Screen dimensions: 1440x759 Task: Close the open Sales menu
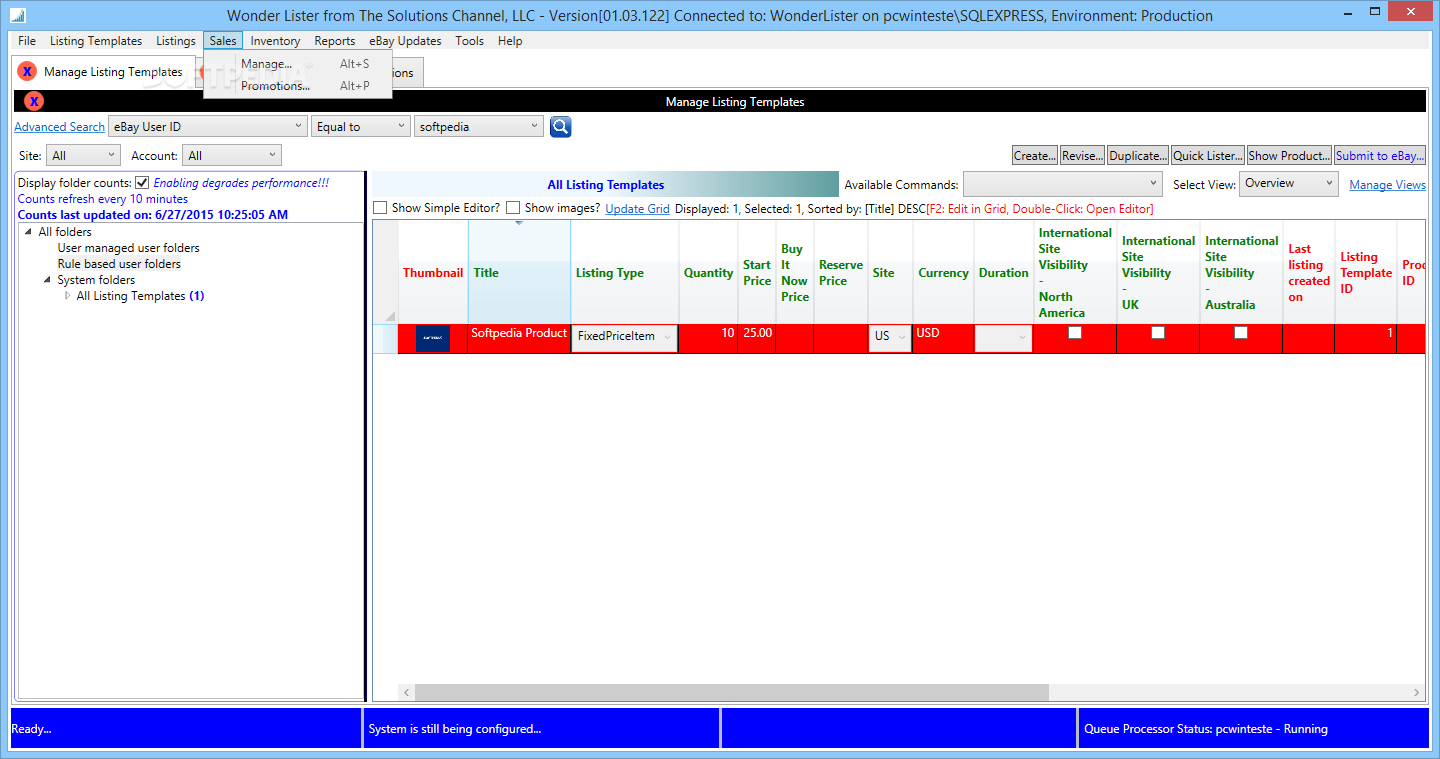pos(223,41)
